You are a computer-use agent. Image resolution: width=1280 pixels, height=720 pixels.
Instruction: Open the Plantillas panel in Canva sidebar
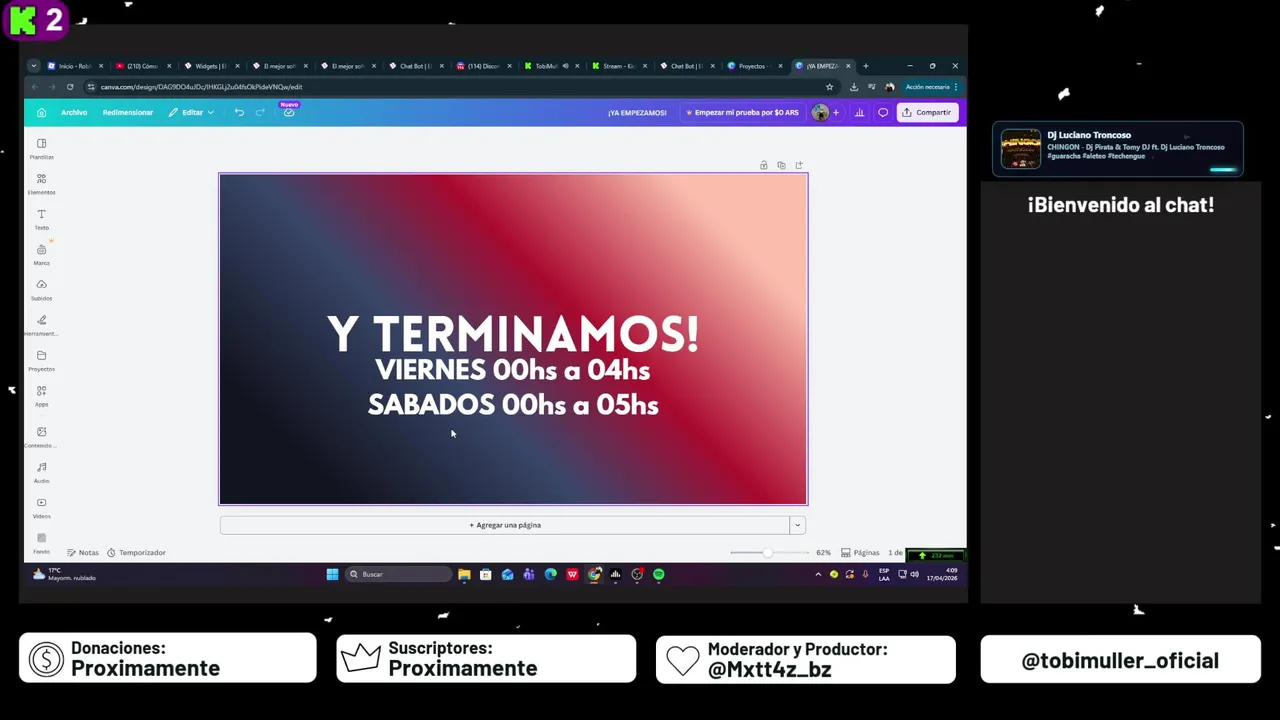(41, 148)
